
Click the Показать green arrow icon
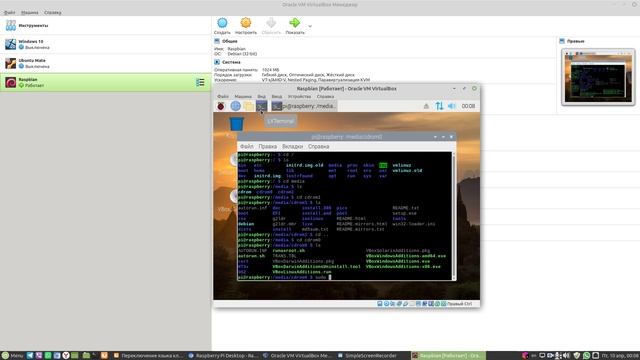295,26
